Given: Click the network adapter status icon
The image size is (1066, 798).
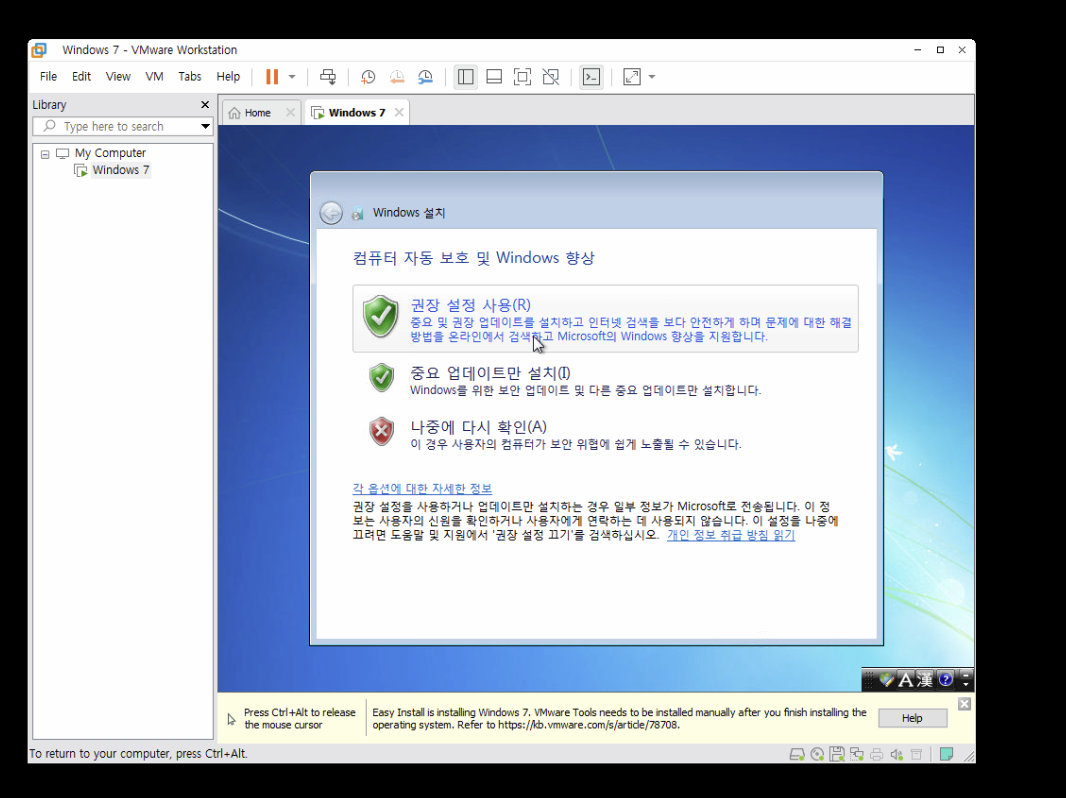Looking at the screenshot, I should [x=857, y=754].
